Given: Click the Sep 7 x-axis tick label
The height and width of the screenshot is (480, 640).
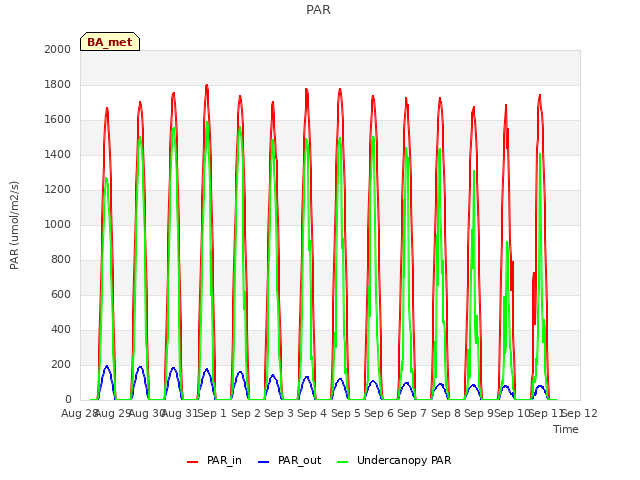Looking at the screenshot, I should coord(412,413).
